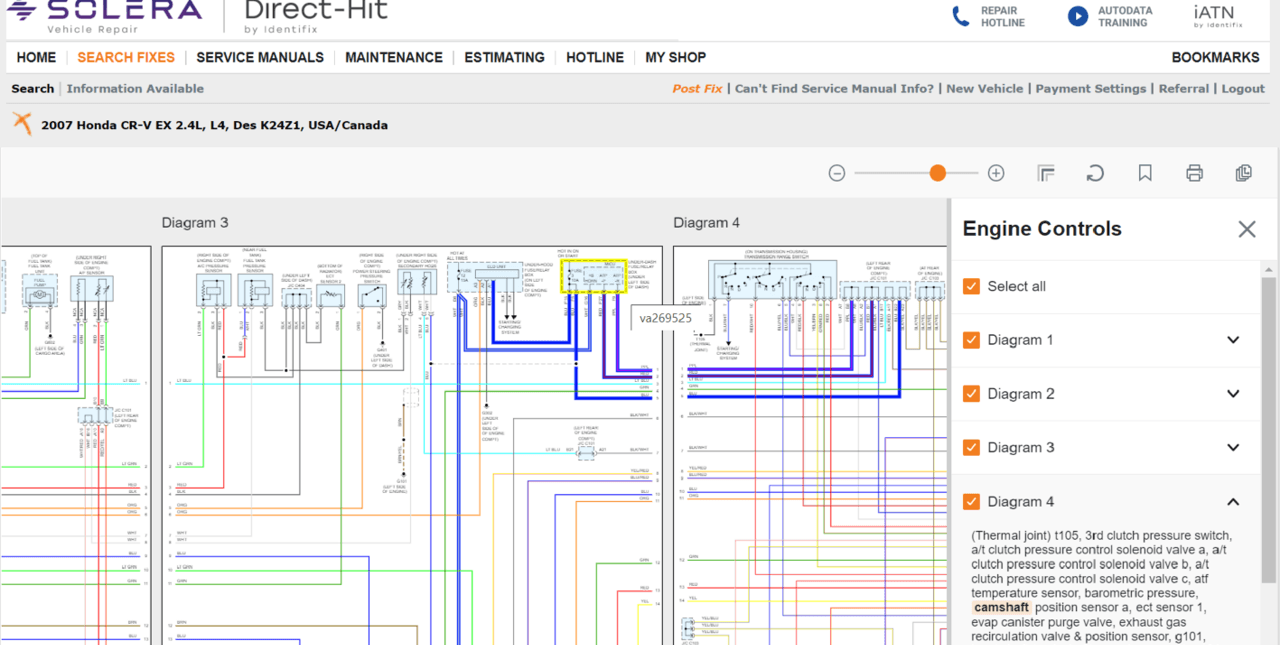Uncheck the Select all checkbox
1280x645 pixels.
coord(971,286)
